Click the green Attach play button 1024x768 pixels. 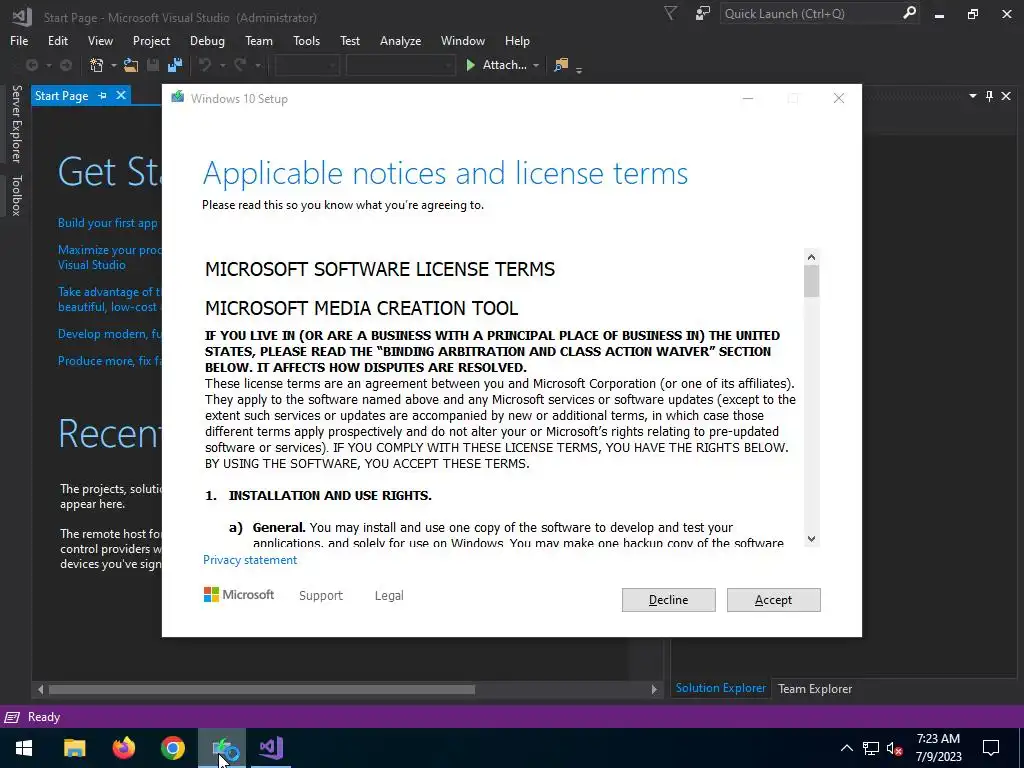[470, 65]
